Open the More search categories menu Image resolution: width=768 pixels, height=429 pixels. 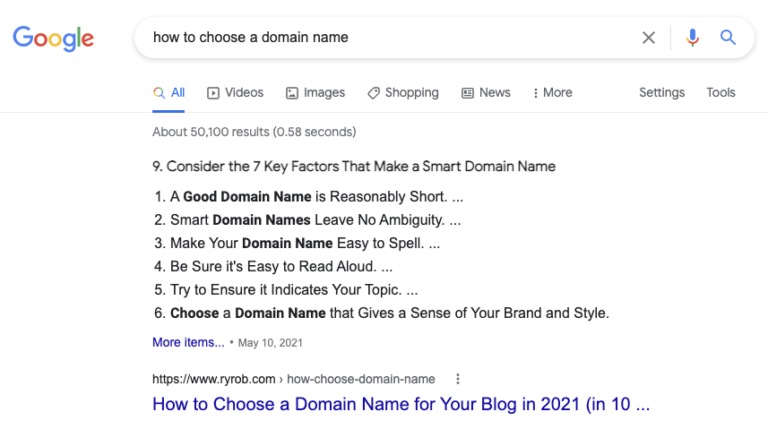click(x=553, y=93)
